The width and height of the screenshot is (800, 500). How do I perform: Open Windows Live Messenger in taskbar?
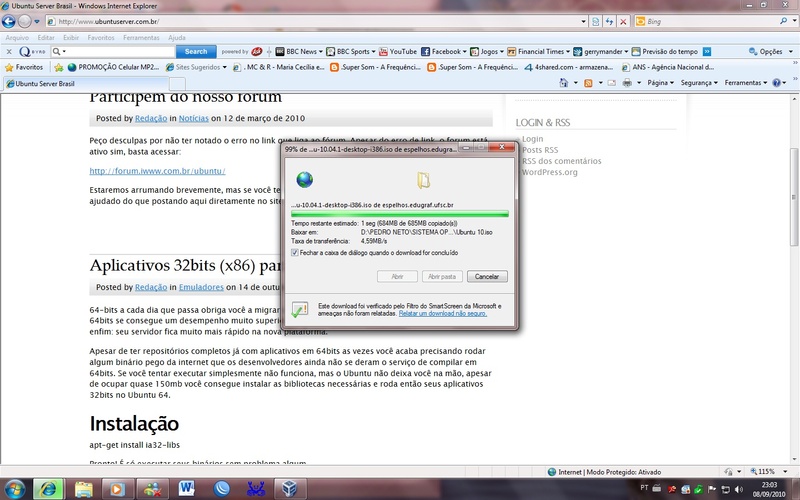tap(152, 489)
